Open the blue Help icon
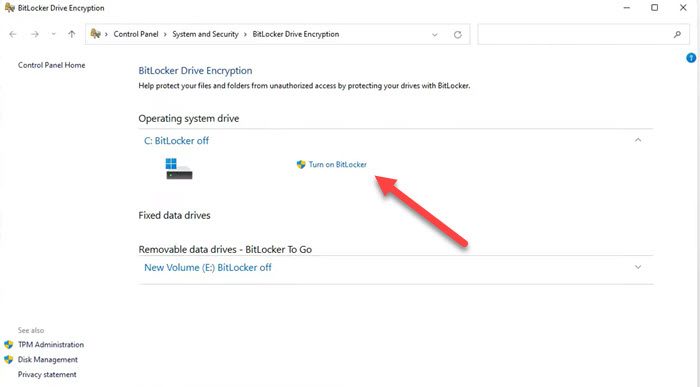The height and width of the screenshot is (387, 700). pos(691,58)
